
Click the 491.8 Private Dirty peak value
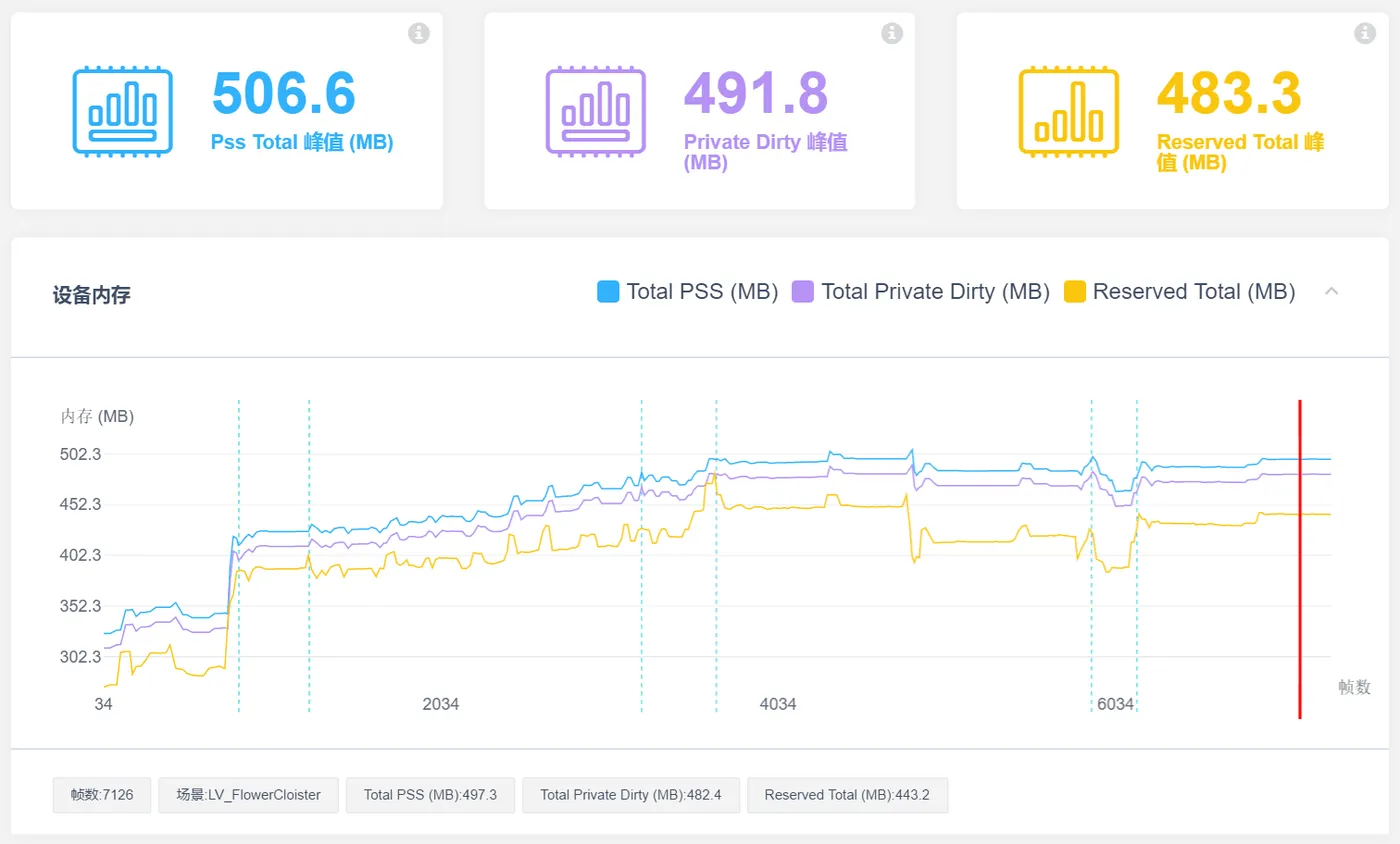click(x=756, y=94)
